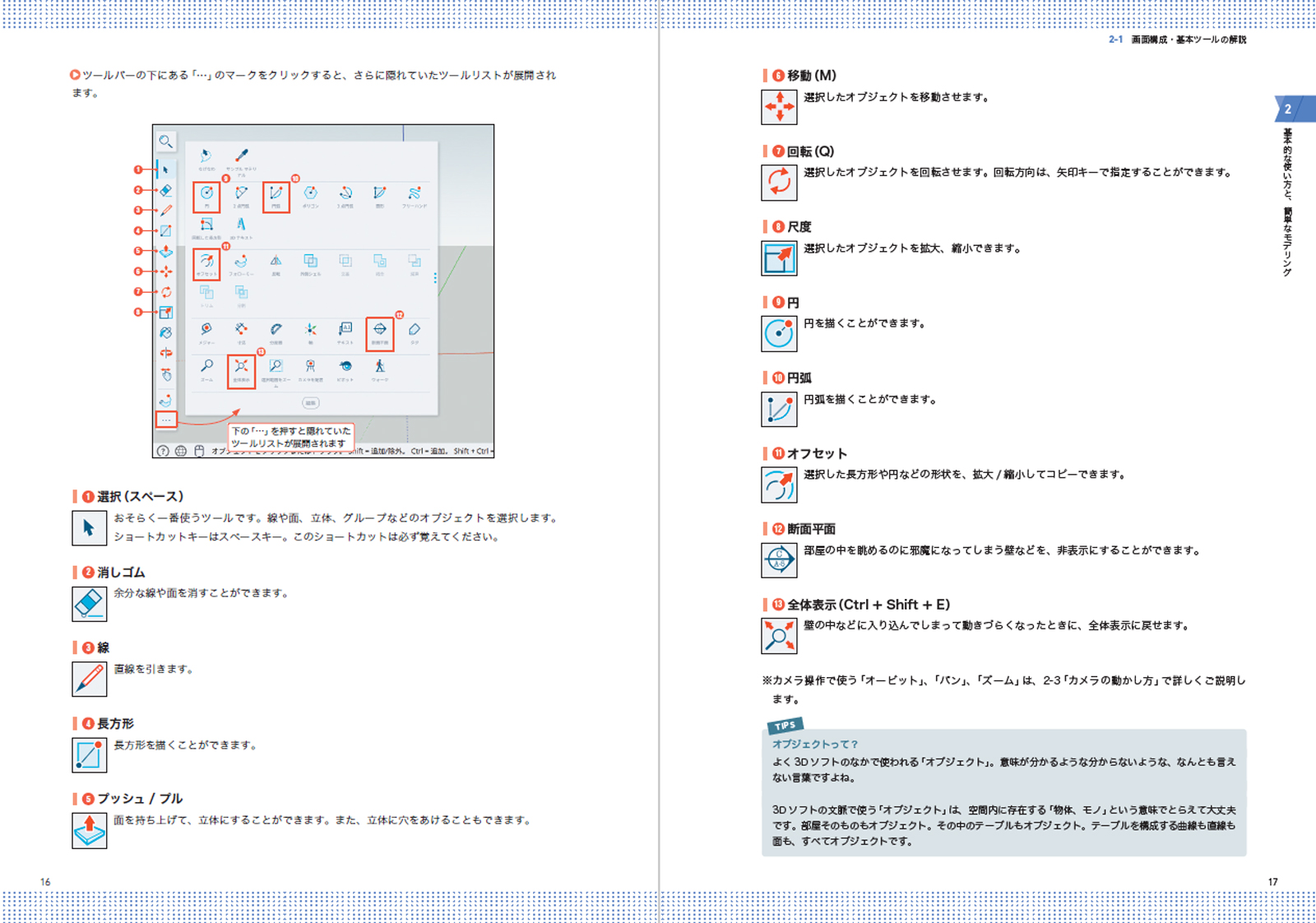Pick the eyedropper Sample Material tool
The height and width of the screenshot is (923, 1316).
click(241, 156)
